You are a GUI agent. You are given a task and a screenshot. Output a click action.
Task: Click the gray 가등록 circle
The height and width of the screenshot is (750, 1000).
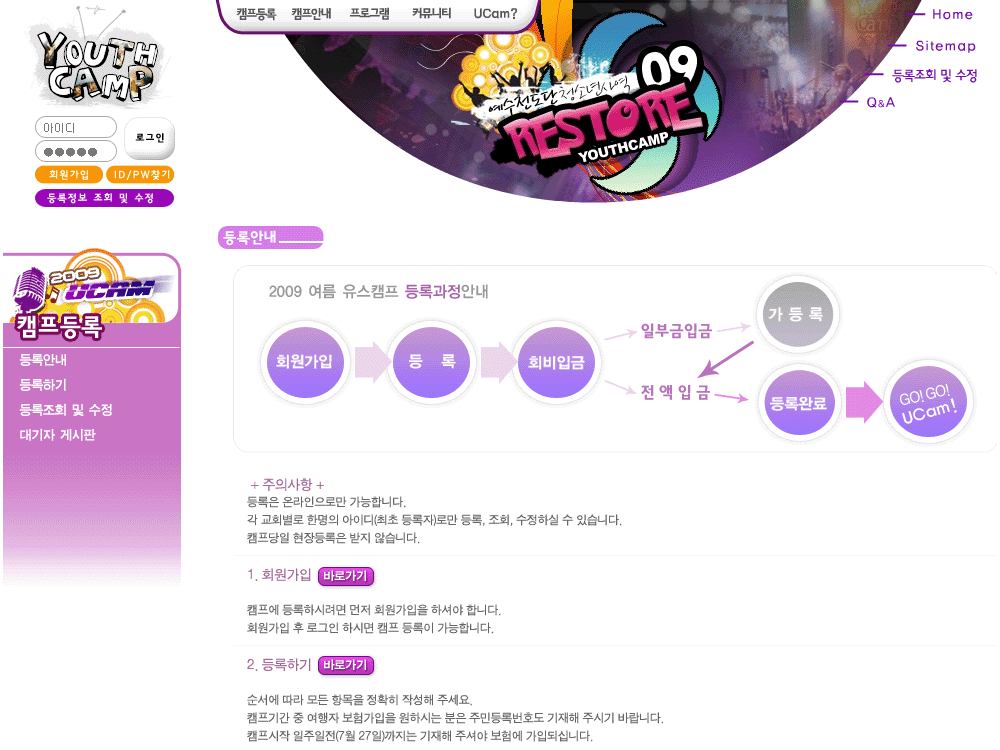[797, 314]
